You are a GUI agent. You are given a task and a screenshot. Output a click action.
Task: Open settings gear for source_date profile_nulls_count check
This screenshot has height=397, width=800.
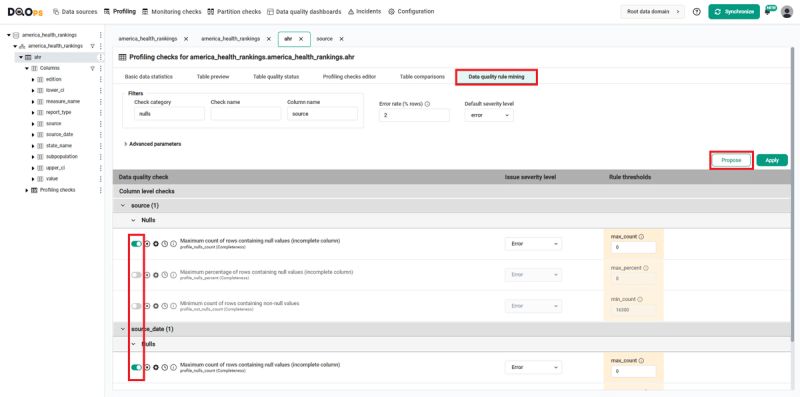click(156, 367)
